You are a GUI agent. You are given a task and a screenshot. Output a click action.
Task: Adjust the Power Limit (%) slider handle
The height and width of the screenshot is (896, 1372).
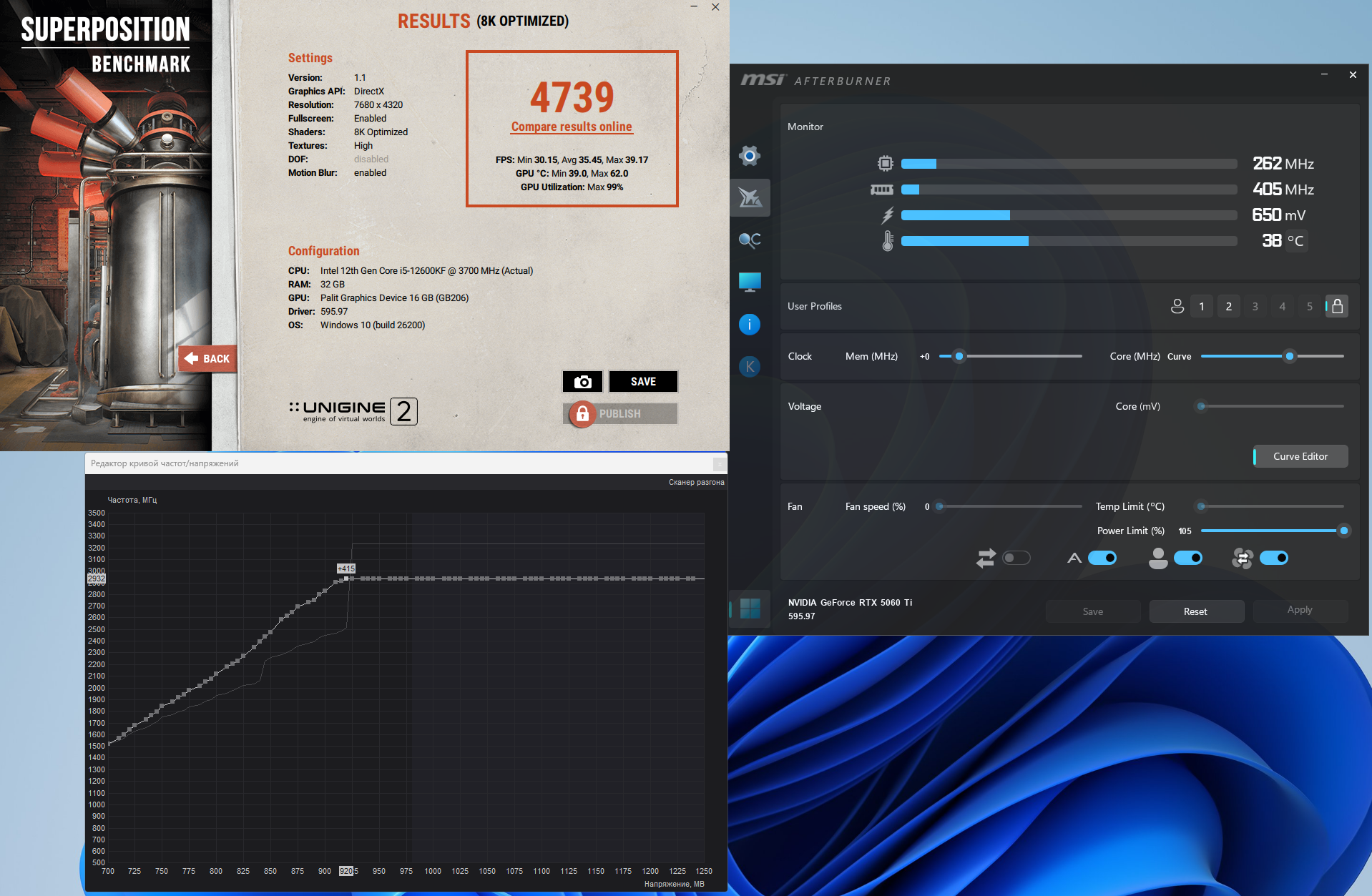1344,531
